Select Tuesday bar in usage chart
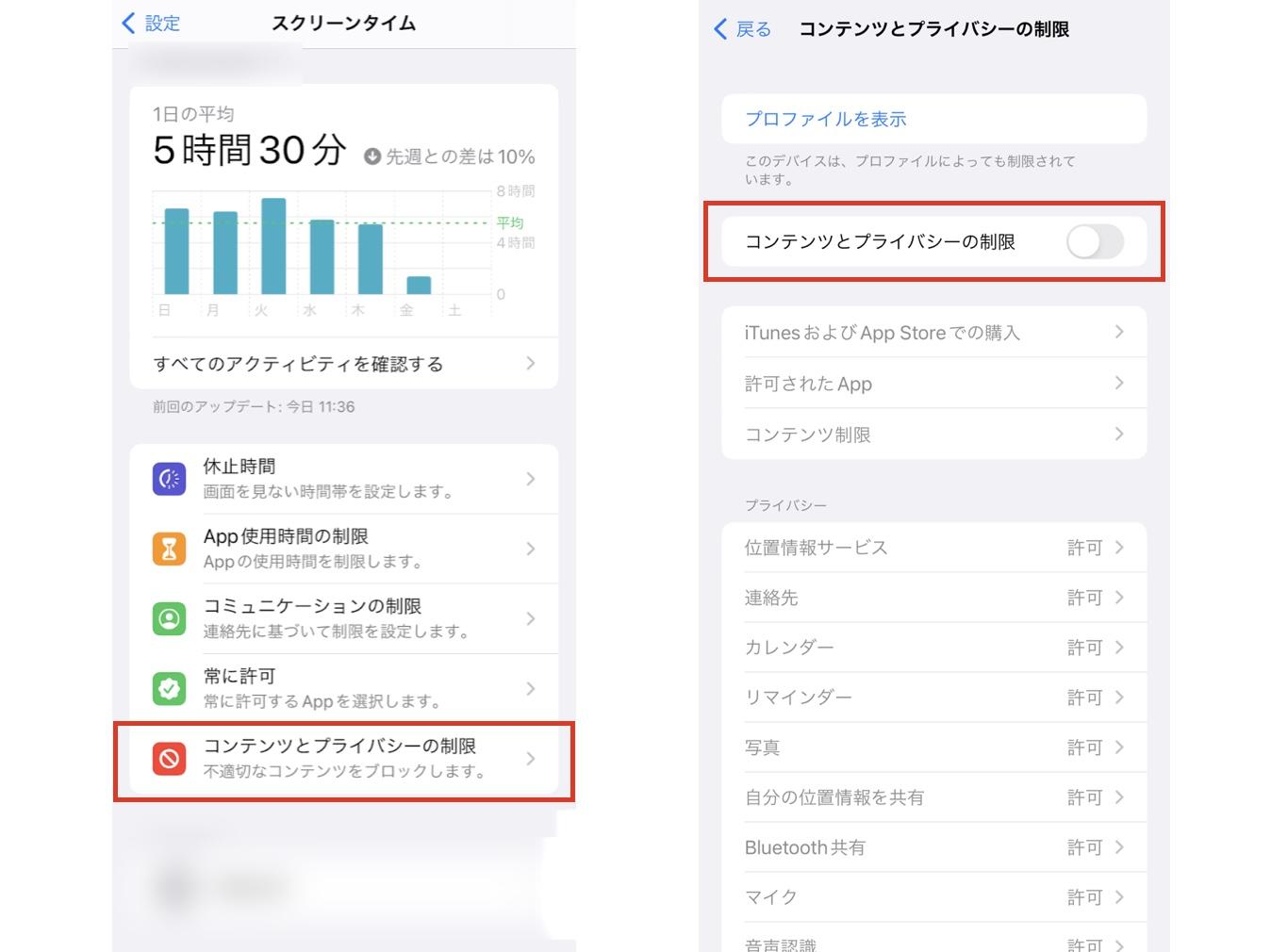This screenshot has width=1271, height=952. [x=273, y=246]
